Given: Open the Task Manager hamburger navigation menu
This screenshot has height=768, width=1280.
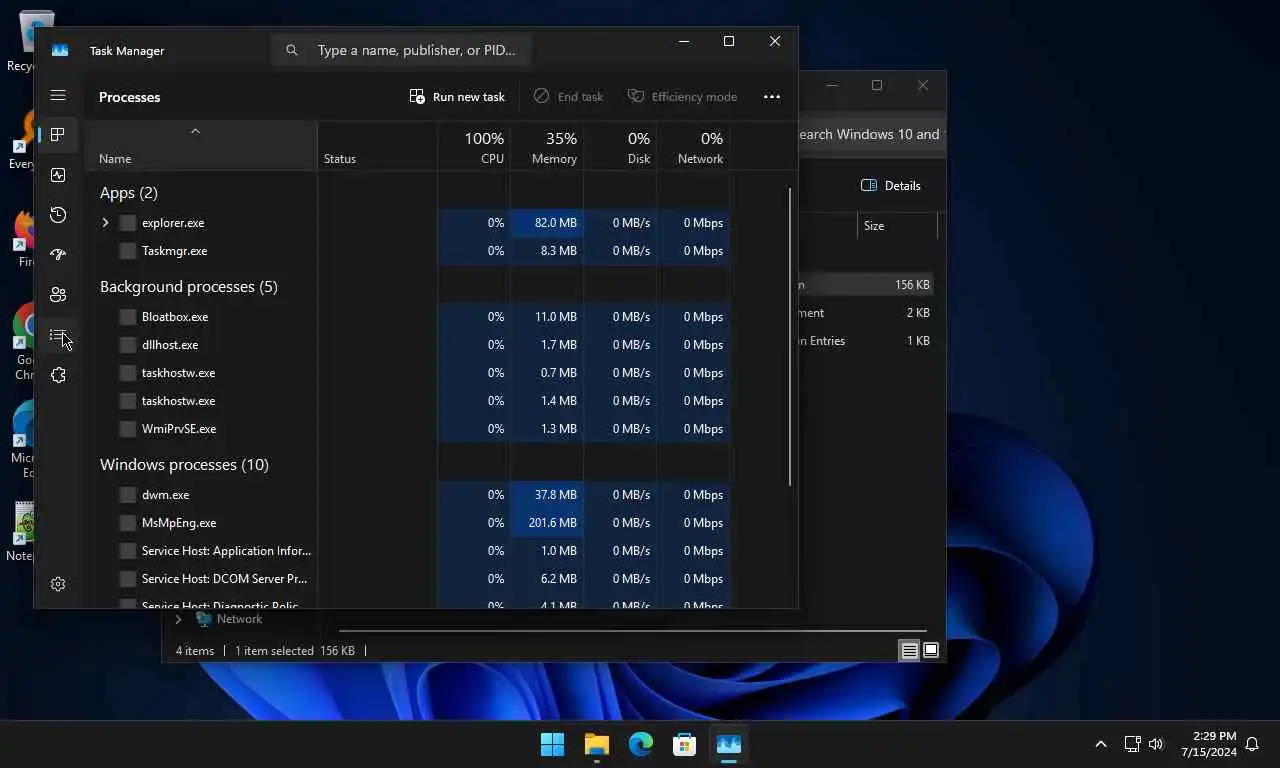Looking at the screenshot, I should coord(58,95).
